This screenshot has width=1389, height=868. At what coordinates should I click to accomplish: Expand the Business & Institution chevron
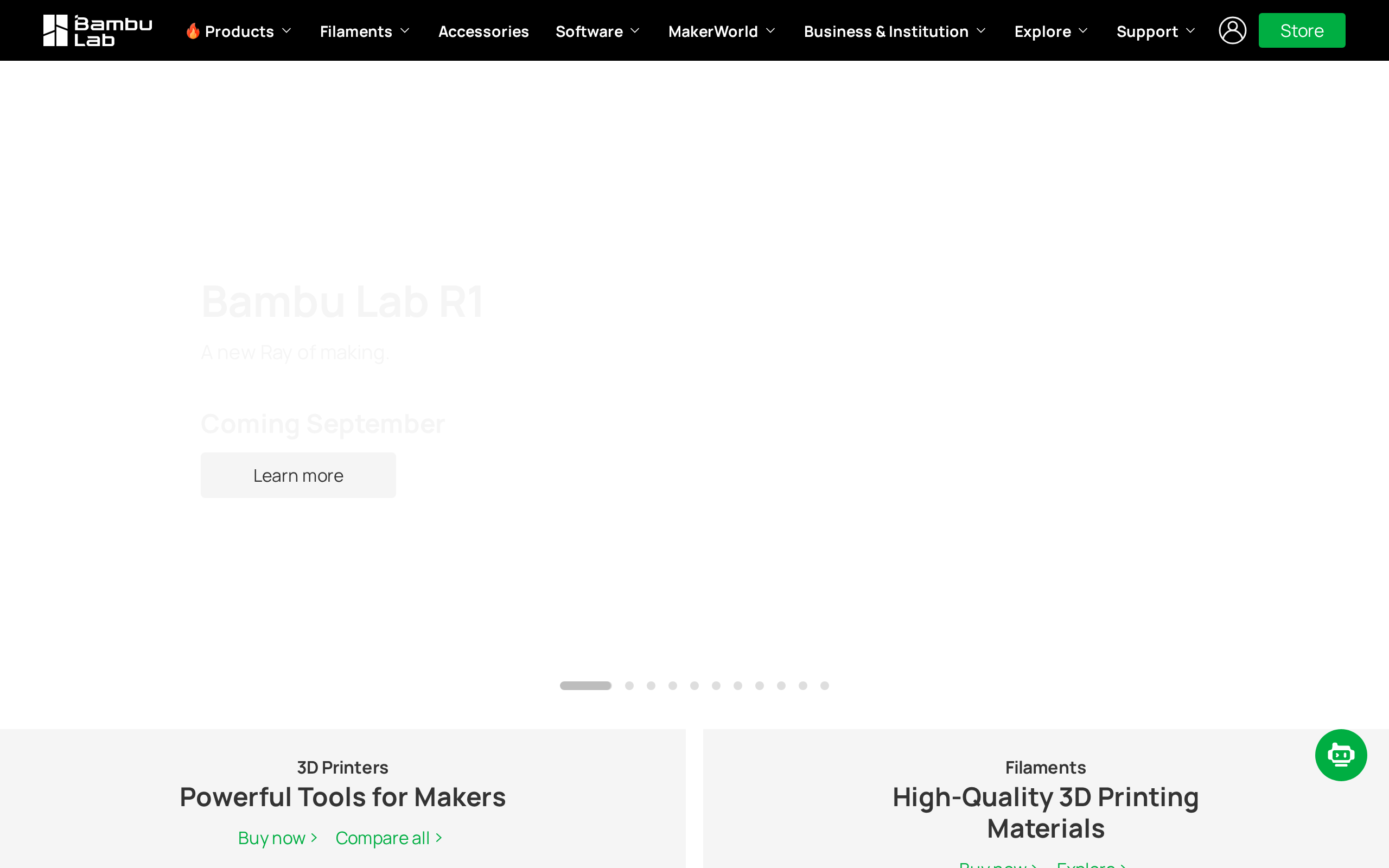click(981, 31)
